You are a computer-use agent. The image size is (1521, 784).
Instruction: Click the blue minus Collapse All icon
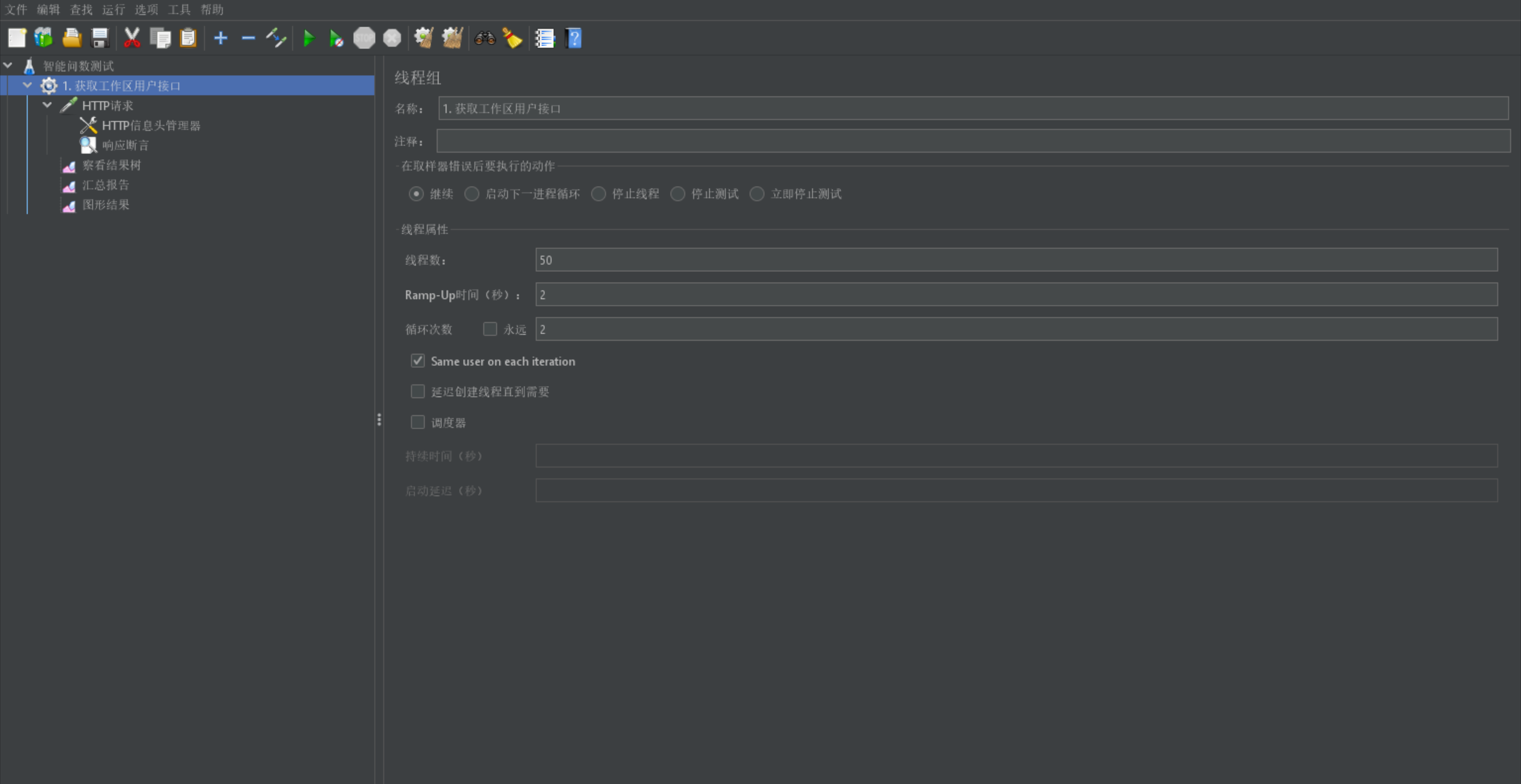(x=249, y=38)
